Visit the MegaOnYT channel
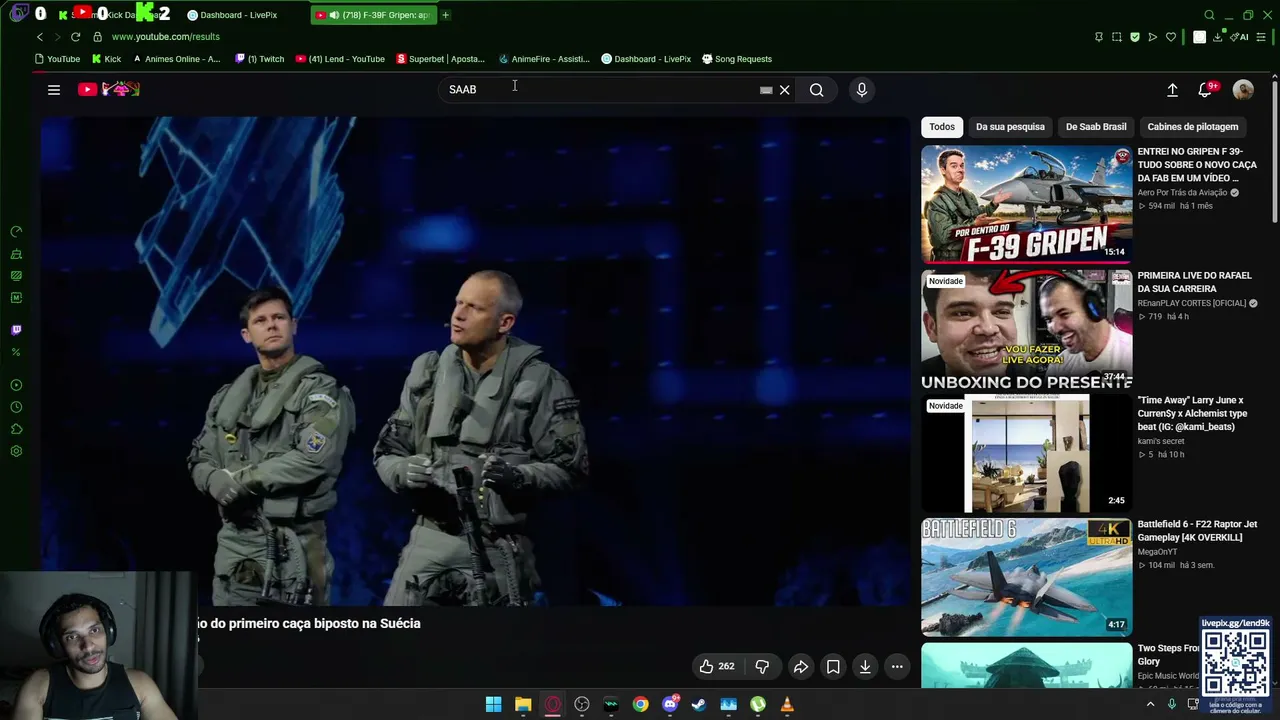Viewport: 1280px width, 720px height. [1157, 552]
